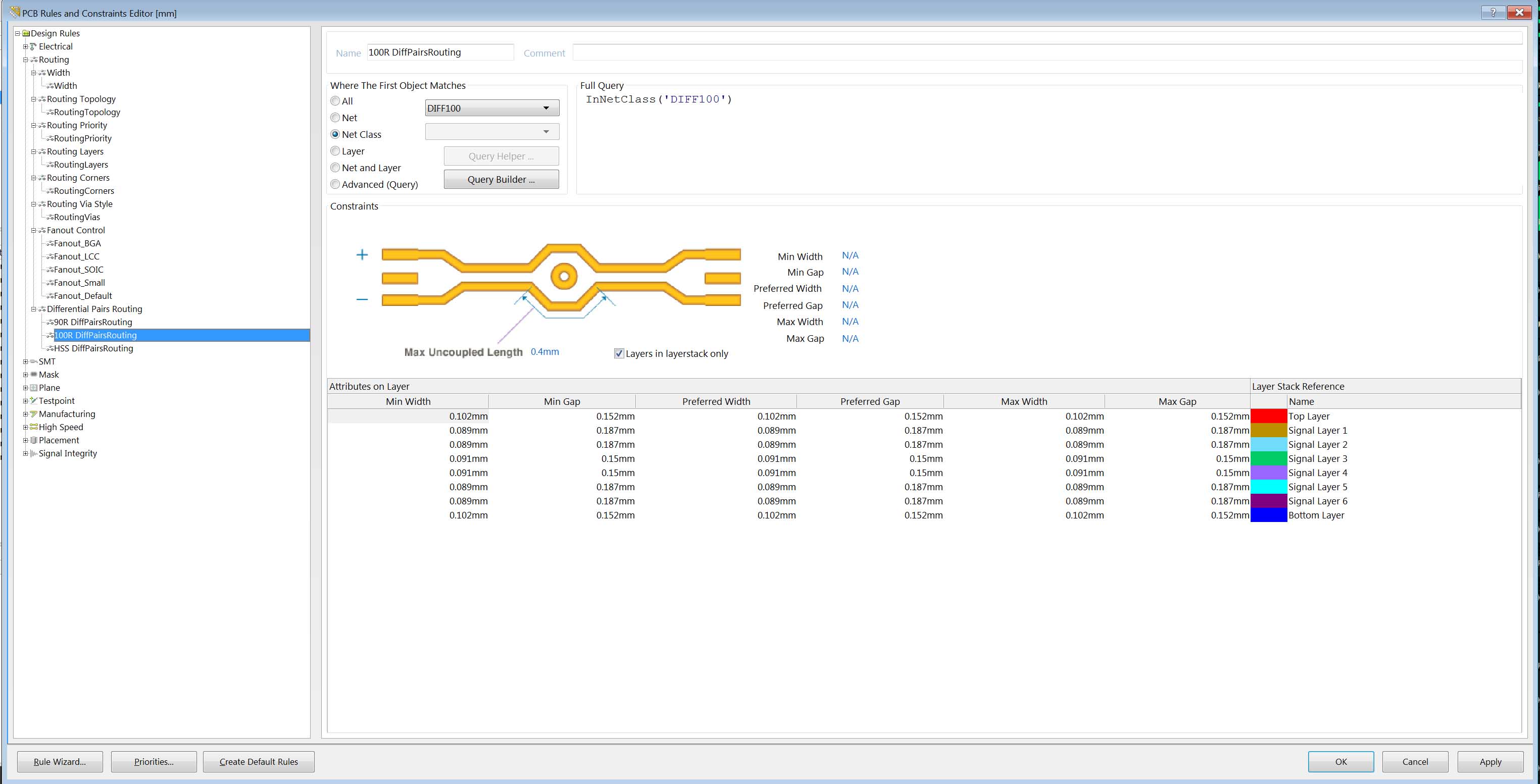Expand the SMT rules category

click(25, 361)
